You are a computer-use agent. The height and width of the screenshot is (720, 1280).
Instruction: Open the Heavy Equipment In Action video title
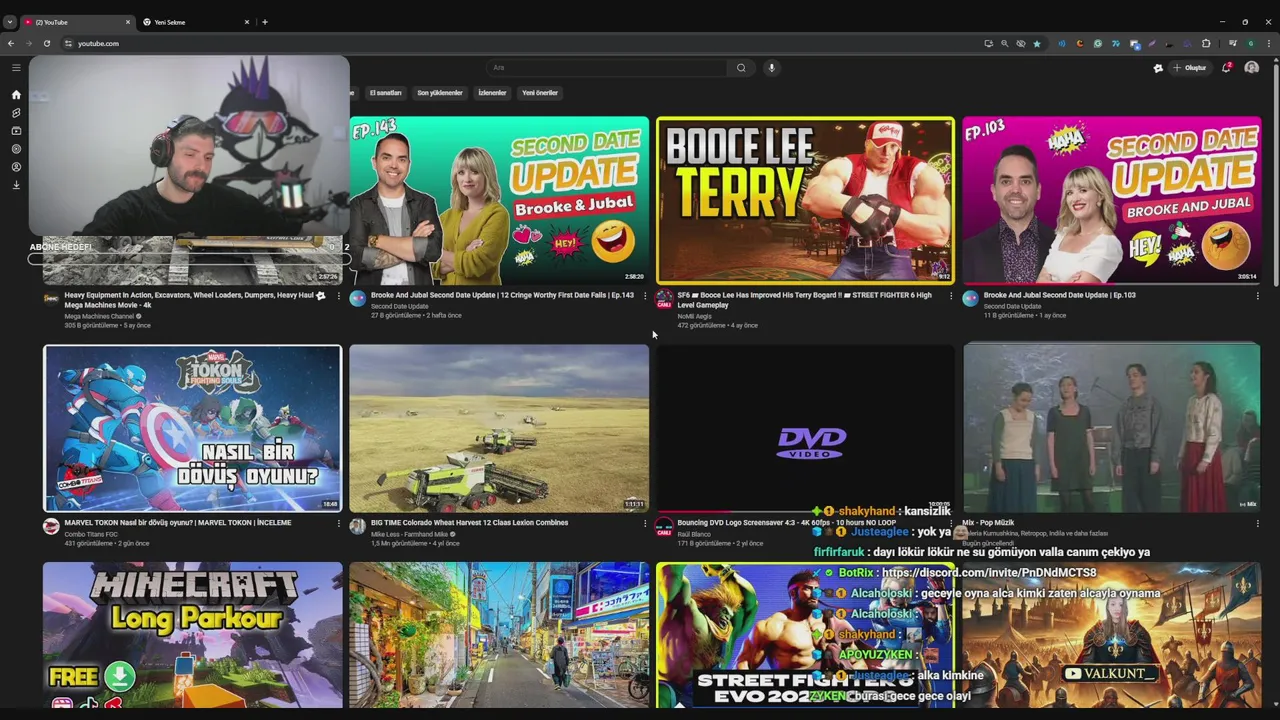(x=189, y=300)
